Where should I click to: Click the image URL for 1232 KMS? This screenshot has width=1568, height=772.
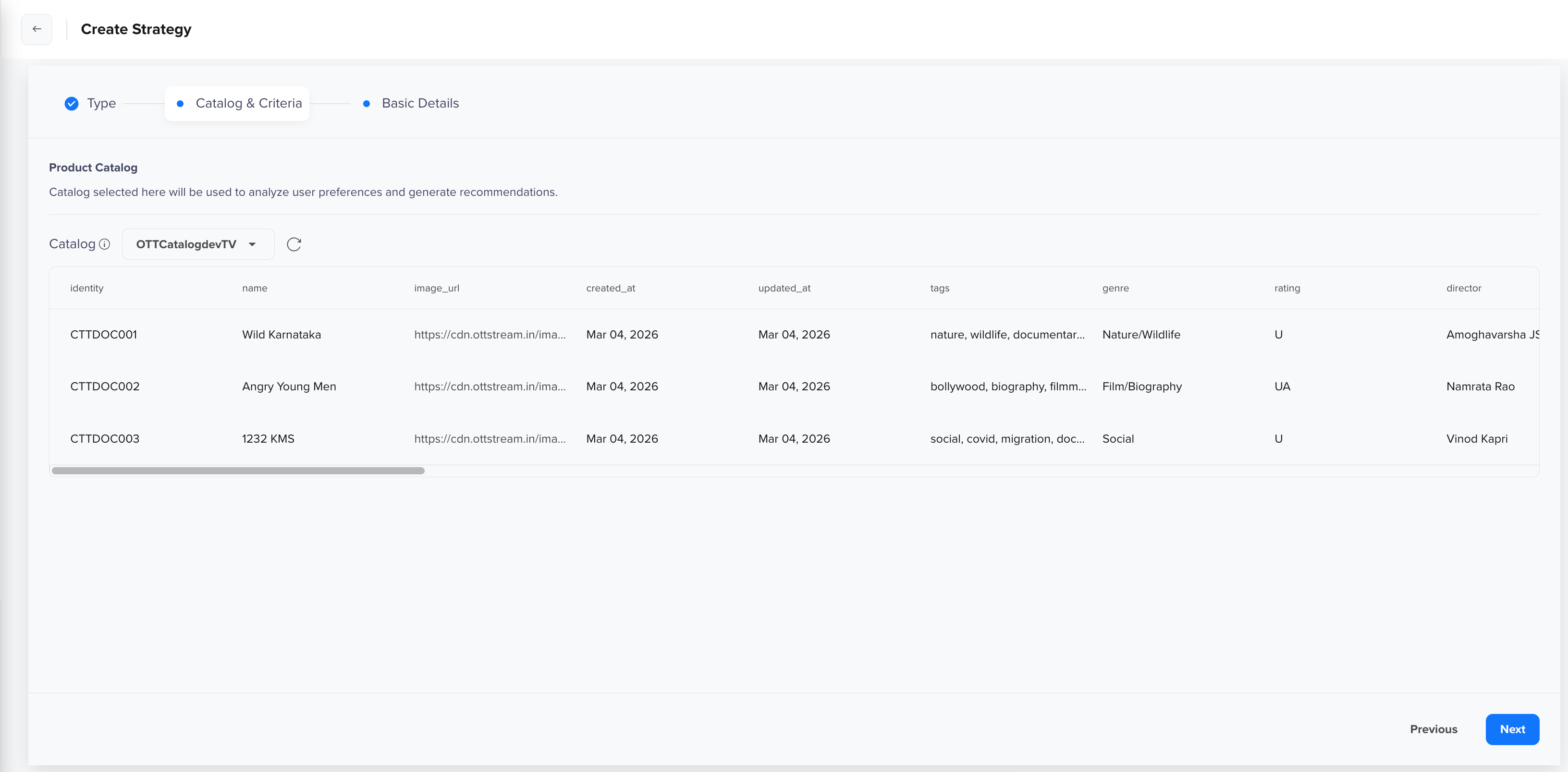point(490,439)
